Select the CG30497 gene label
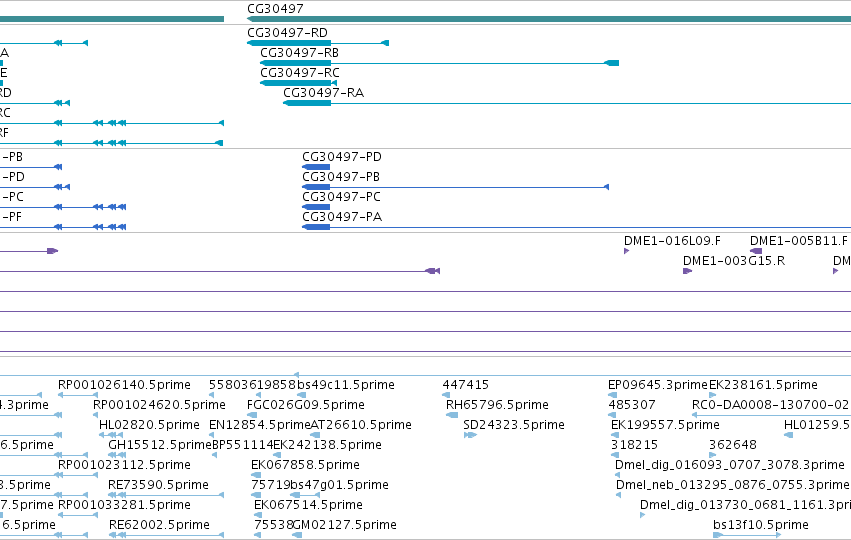Viewport: 851px width, 540px height. coord(275,9)
